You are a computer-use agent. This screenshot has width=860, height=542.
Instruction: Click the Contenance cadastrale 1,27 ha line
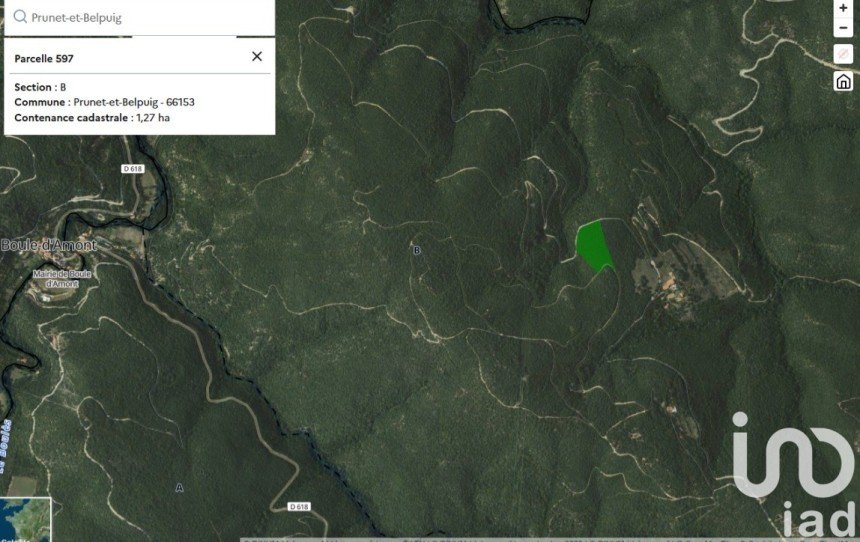coord(91,118)
